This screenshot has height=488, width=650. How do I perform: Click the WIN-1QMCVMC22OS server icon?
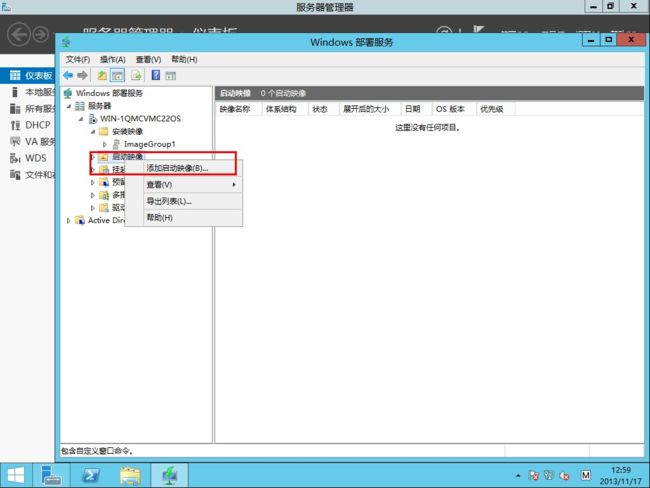[x=93, y=119]
